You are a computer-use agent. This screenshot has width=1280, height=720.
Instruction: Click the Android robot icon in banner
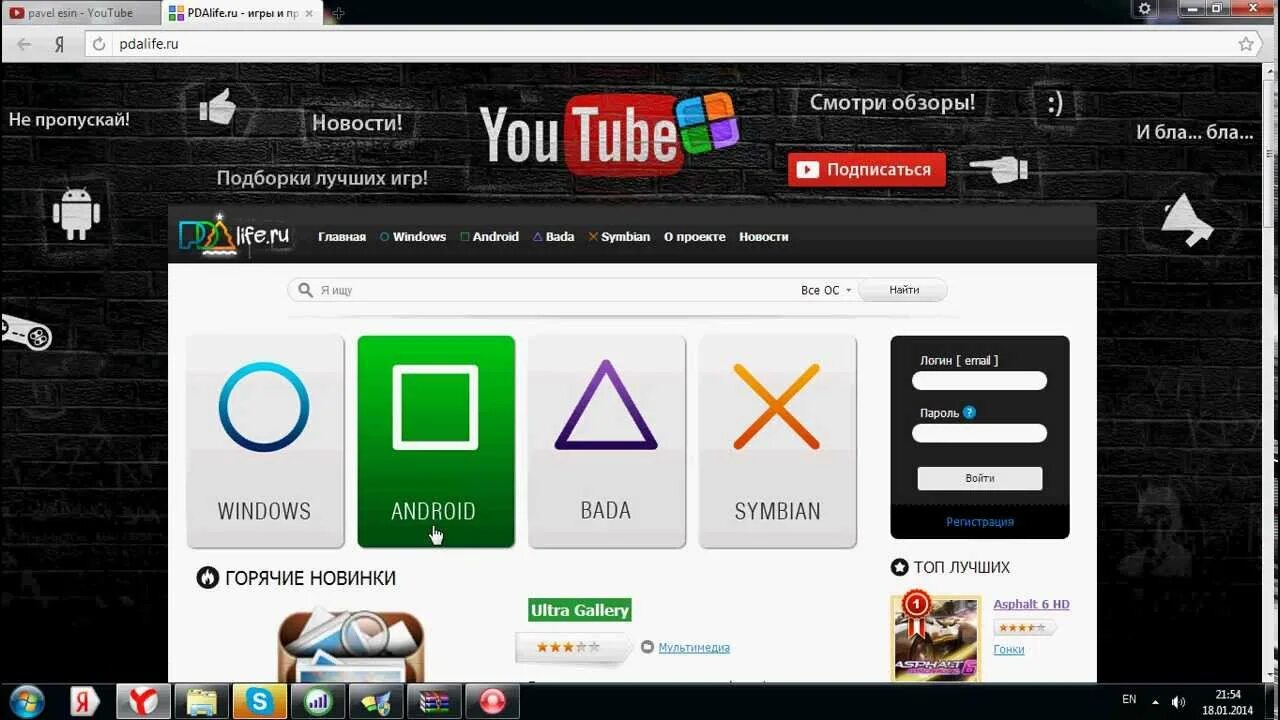(77, 213)
